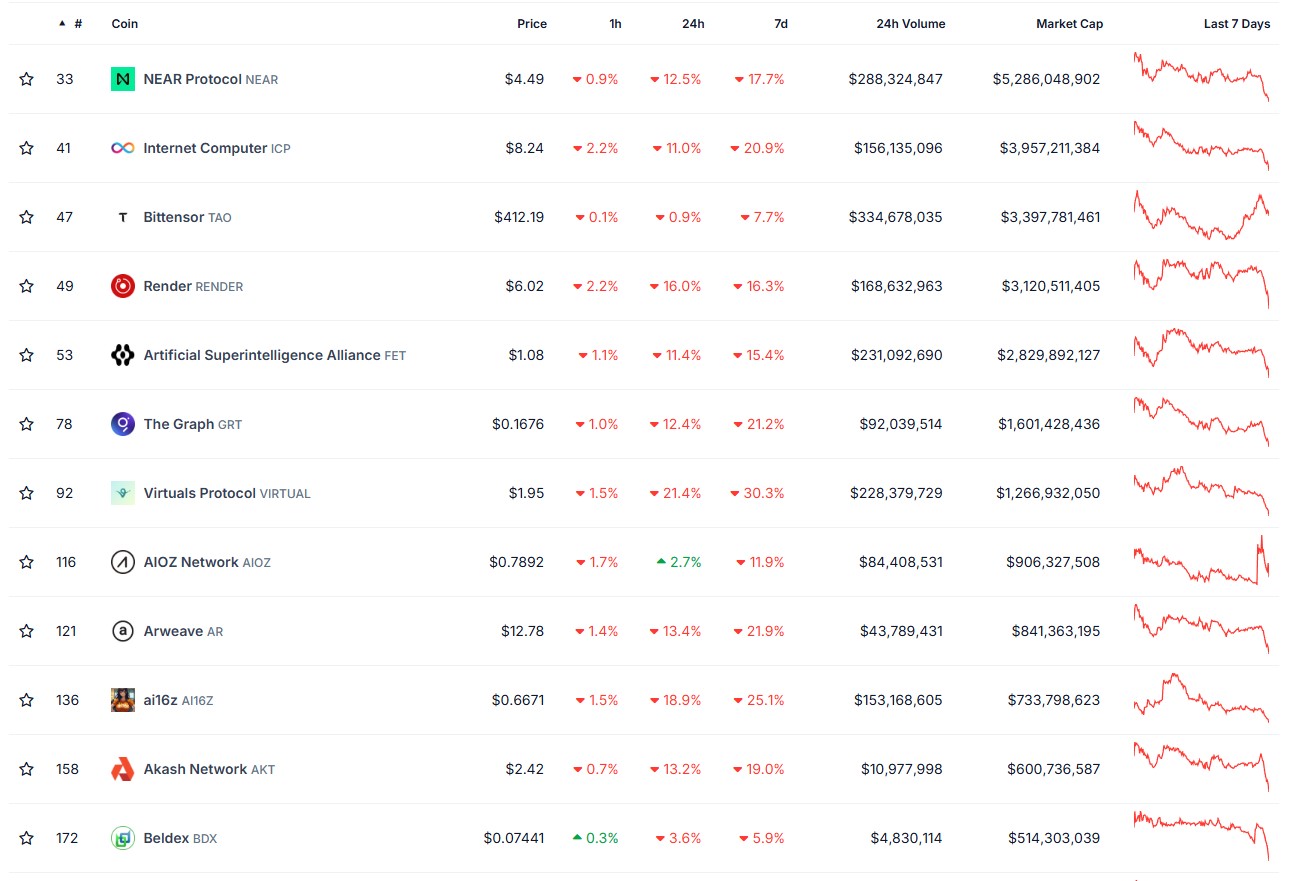Screen dimensions: 1305x881
Task: Star the Beldex coin row
Action: click(x=27, y=838)
